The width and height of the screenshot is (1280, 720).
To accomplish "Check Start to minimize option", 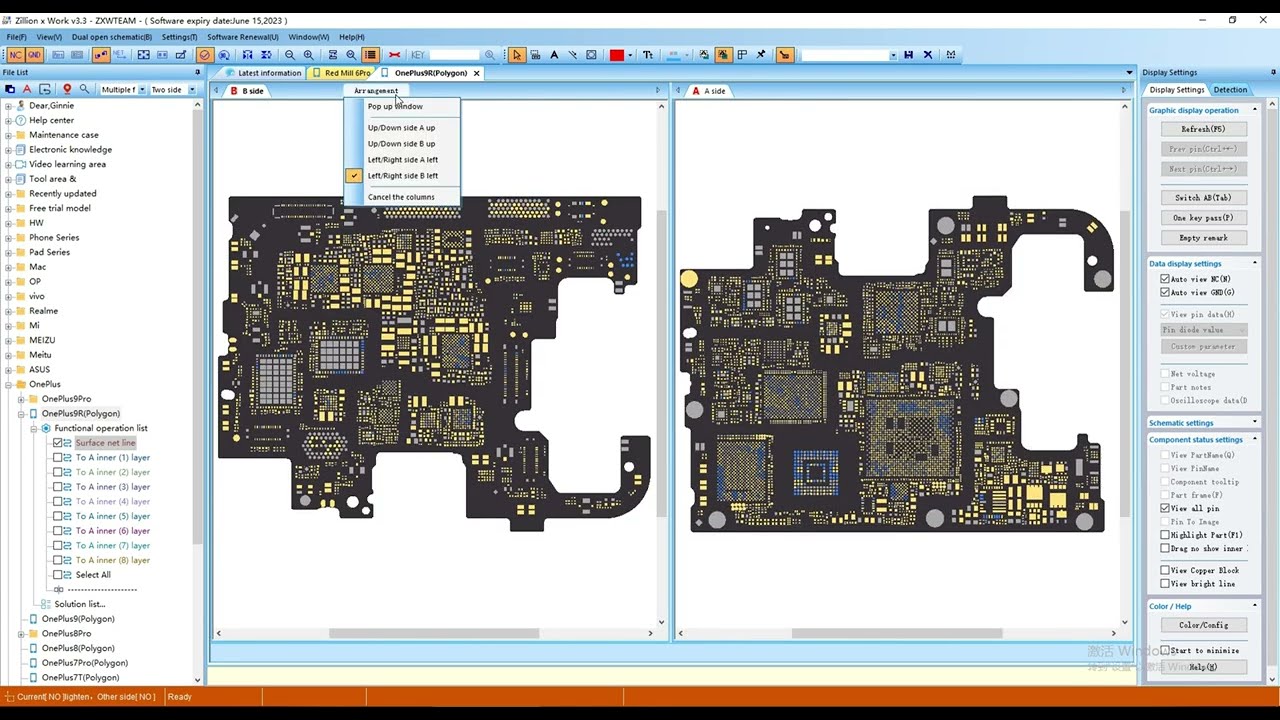I will point(1165,650).
